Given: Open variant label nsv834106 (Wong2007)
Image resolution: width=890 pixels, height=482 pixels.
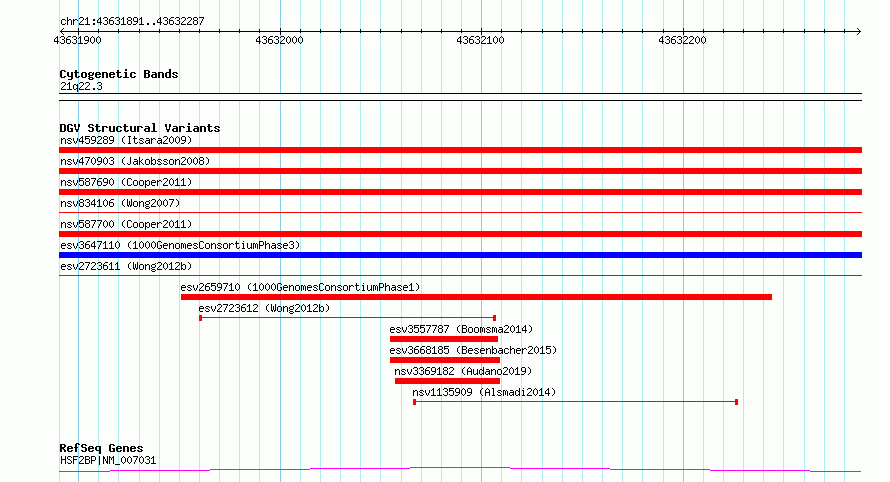Looking at the screenshot, I should (120, 203).
